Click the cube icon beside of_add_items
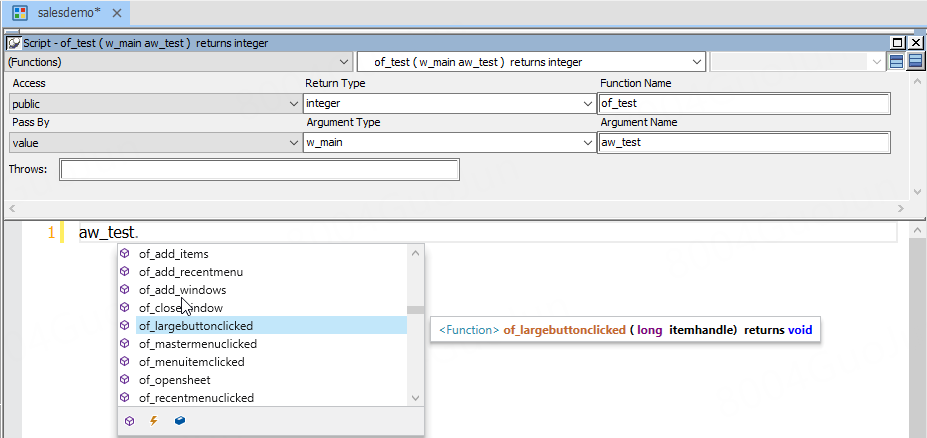Image resolution: width=927 pixels, height=438 pixels. pyautogui.click(x=125, y=254)
